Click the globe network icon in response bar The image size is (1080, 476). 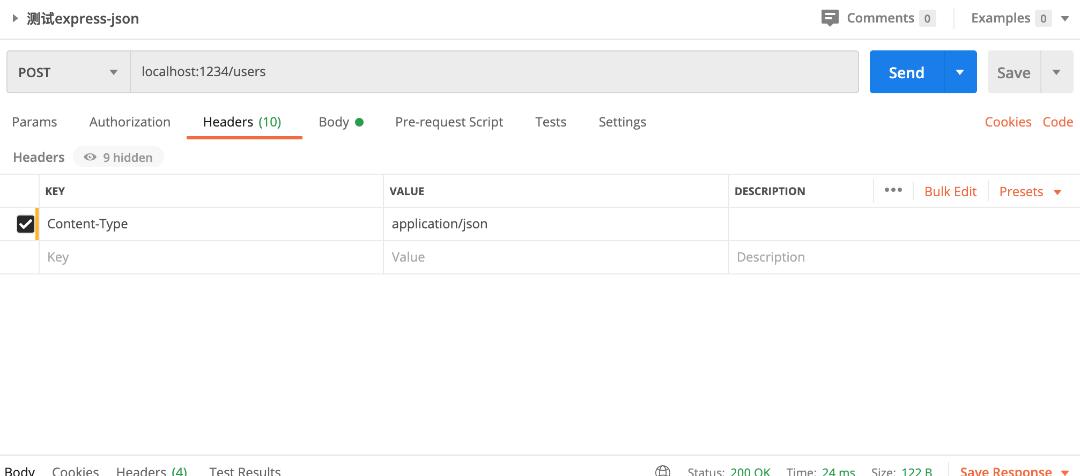(662, 471)
